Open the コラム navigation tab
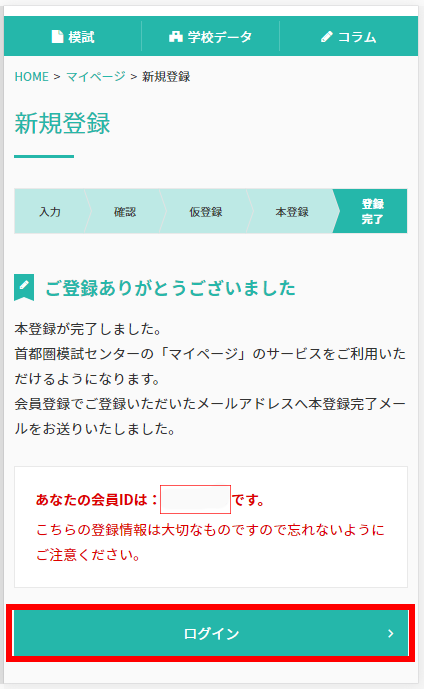The height and width of the screenshot is (689, 424). [348, 36]
